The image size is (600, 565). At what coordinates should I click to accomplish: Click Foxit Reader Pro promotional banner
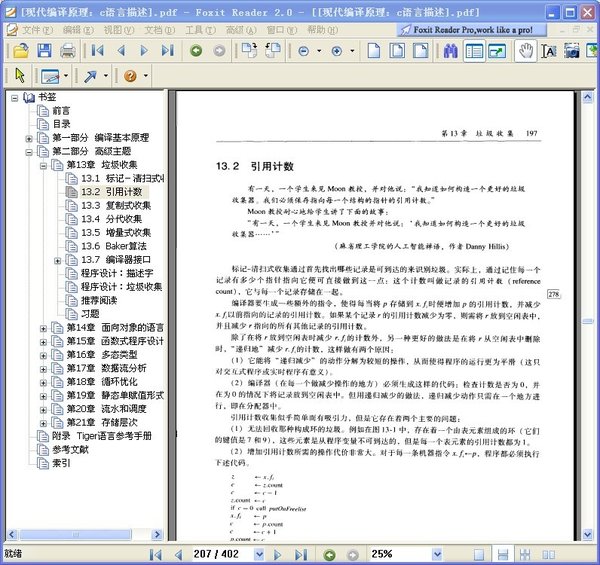(x=471, y=30)
